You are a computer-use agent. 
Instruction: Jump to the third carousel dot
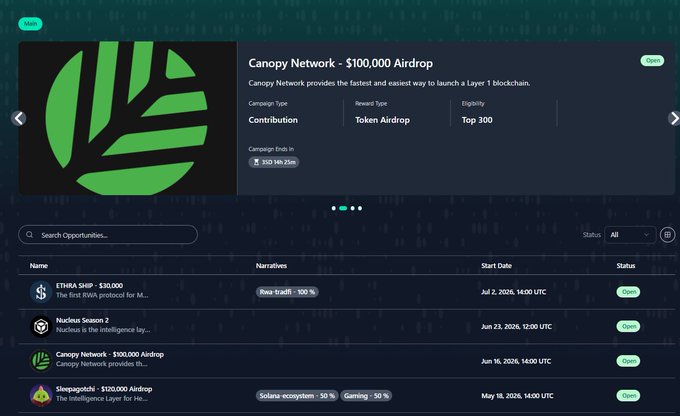[353, 208]
